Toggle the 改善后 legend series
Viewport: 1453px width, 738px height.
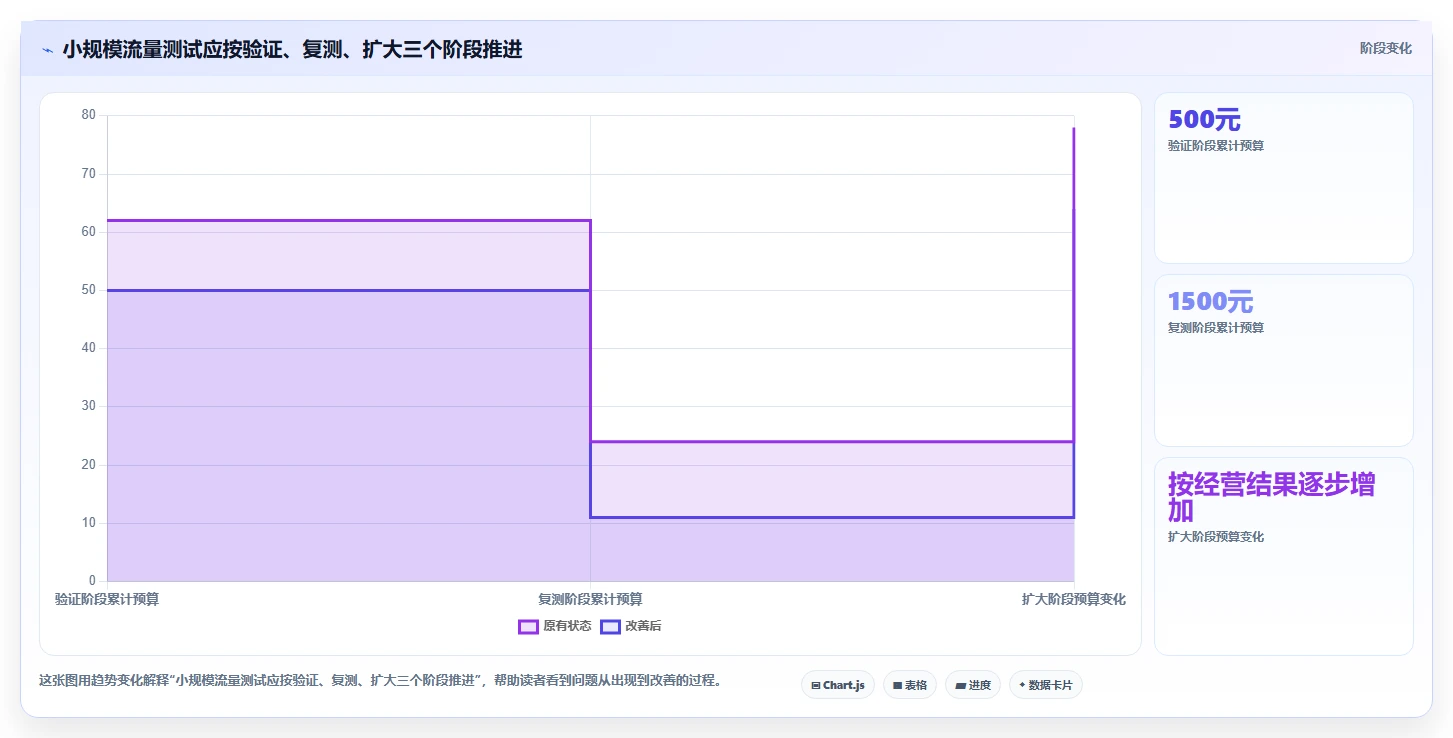(631, 627)
